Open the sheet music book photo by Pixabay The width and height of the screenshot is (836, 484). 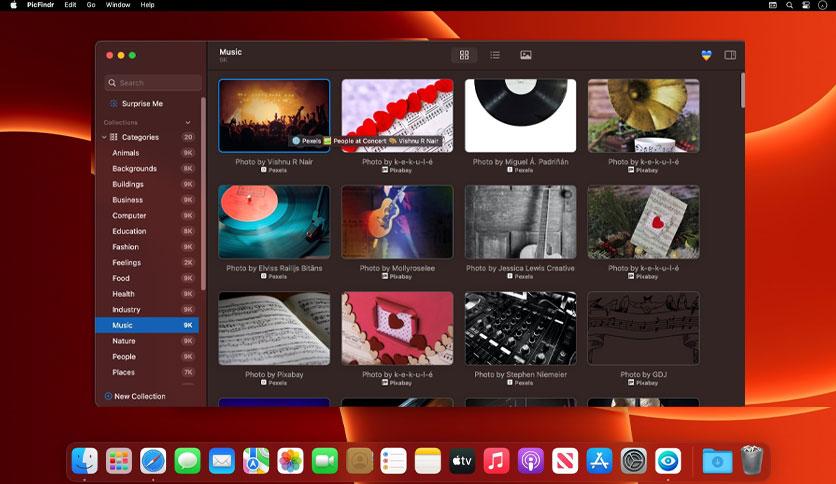(x=274, y=328)
